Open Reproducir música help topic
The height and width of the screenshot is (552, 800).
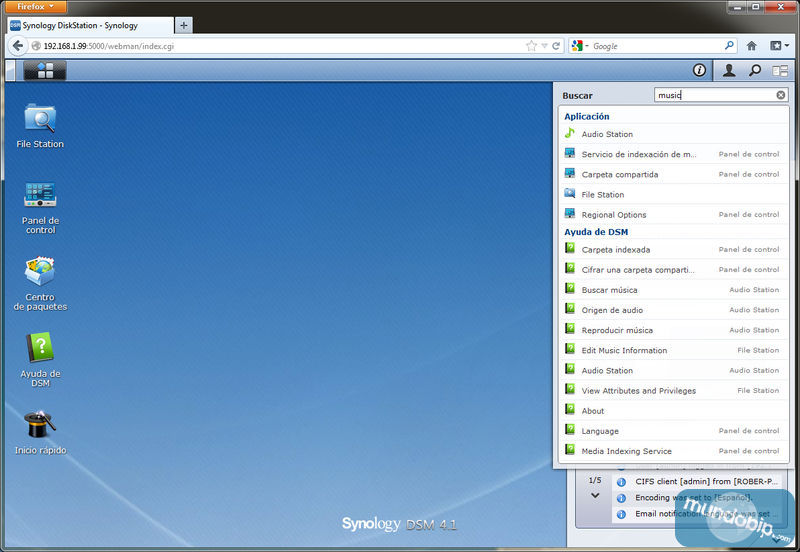673,330
